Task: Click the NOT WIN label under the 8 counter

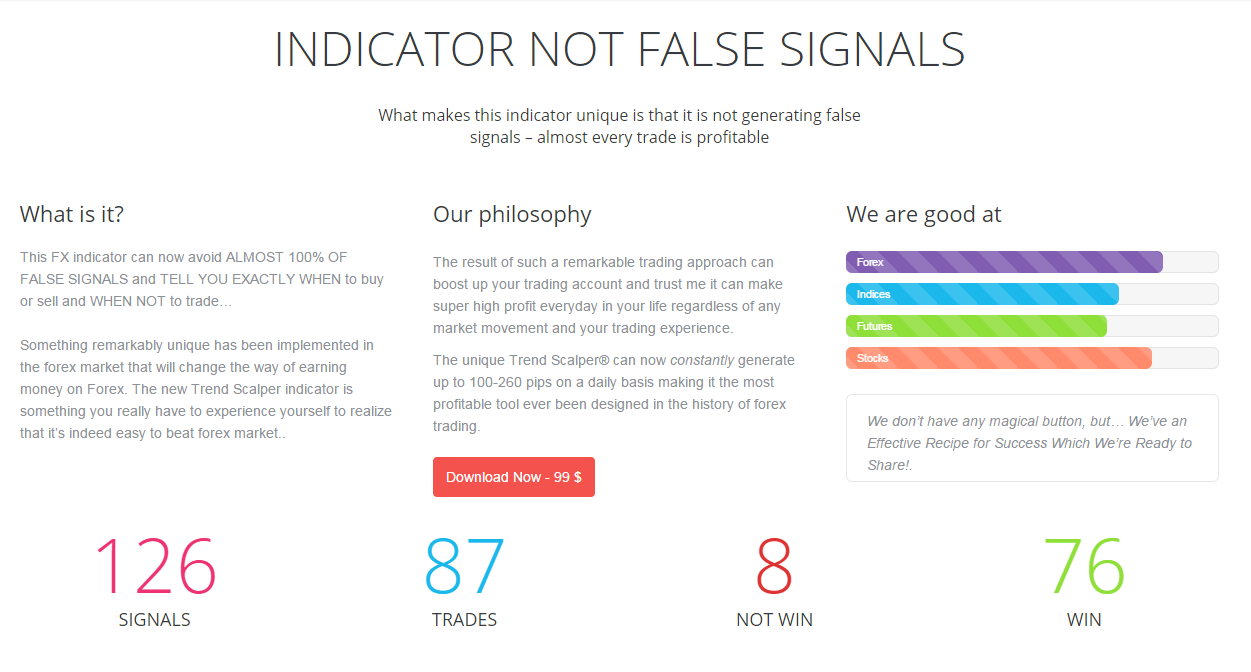Action: pyautogui.click(x=774, y=620)
